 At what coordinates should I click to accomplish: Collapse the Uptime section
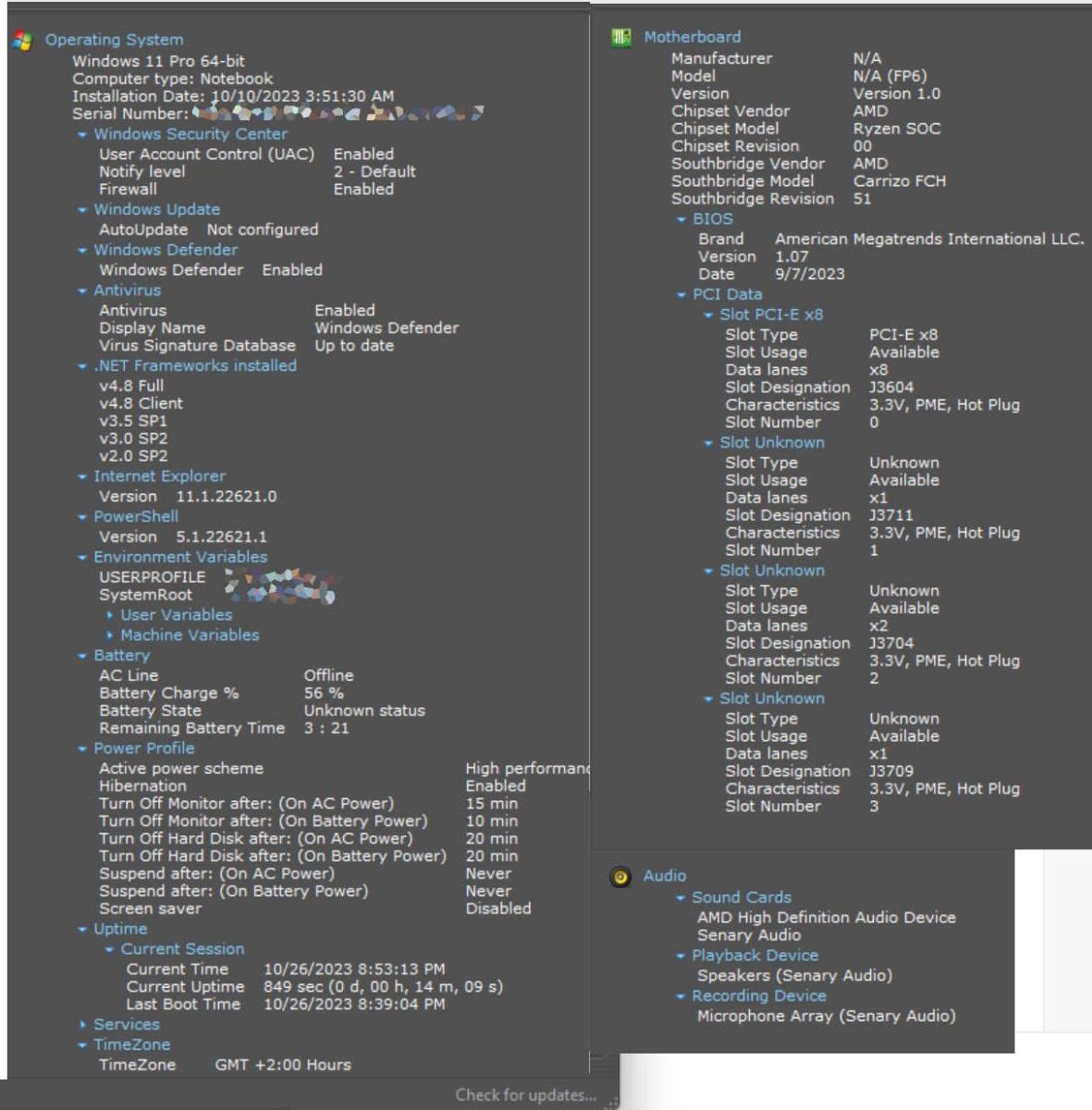(x=82, y=931)
